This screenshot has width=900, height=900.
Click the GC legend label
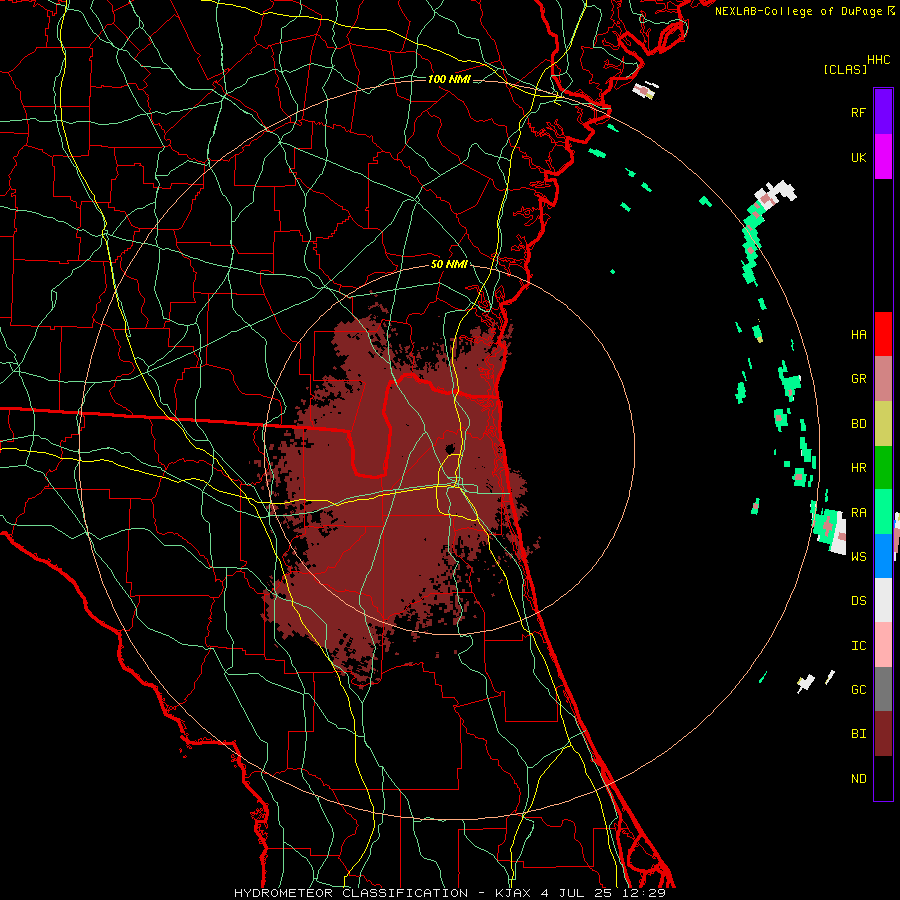click(858, 690)
